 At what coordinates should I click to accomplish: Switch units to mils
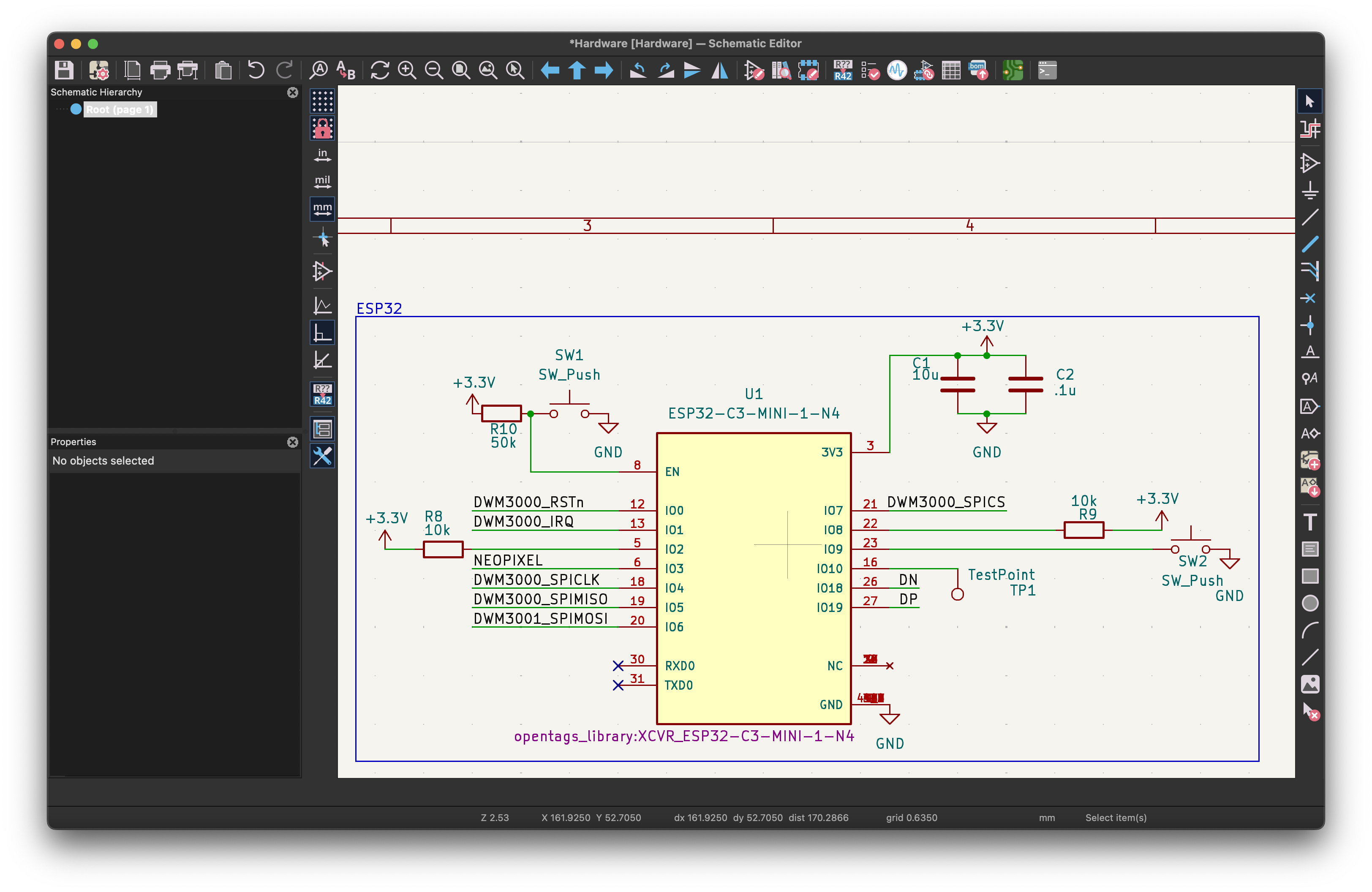[322, 182]
